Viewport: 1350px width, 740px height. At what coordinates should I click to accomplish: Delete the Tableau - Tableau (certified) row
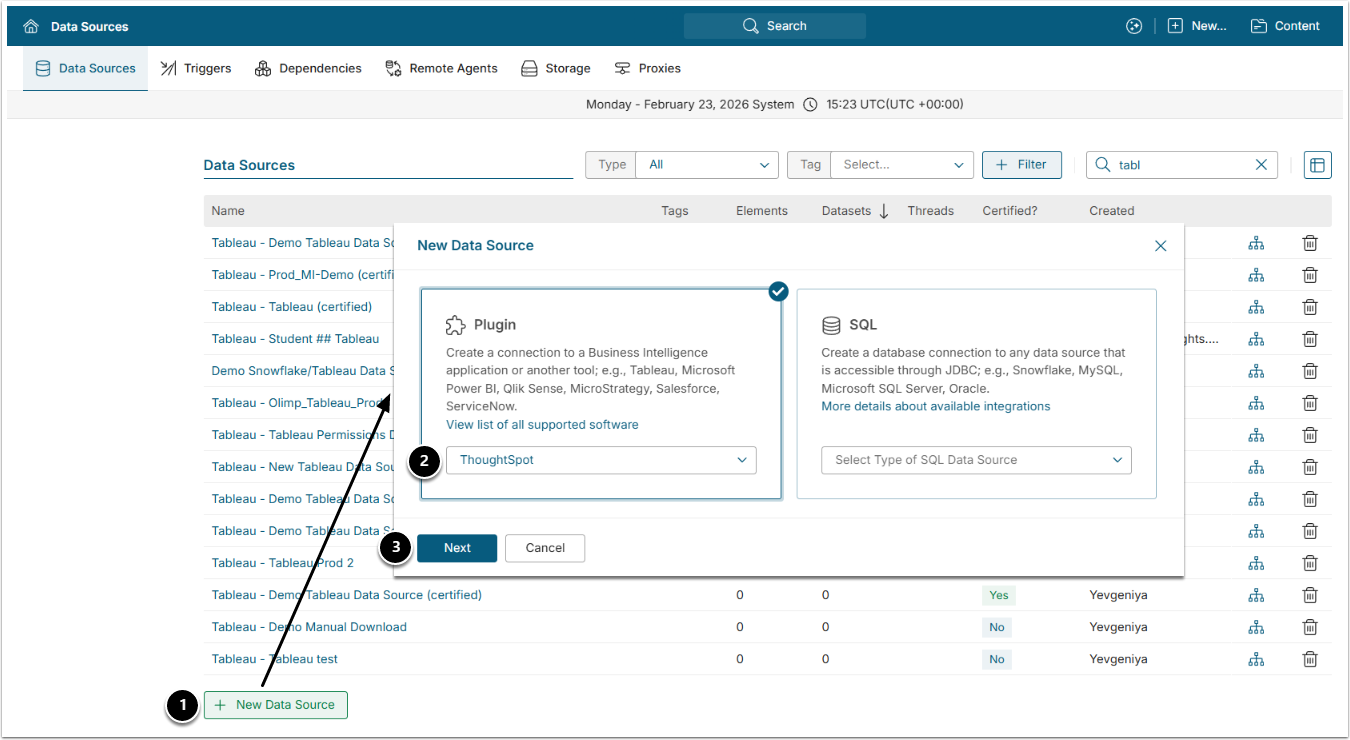pyautogui.click(x=1309, y=307)
